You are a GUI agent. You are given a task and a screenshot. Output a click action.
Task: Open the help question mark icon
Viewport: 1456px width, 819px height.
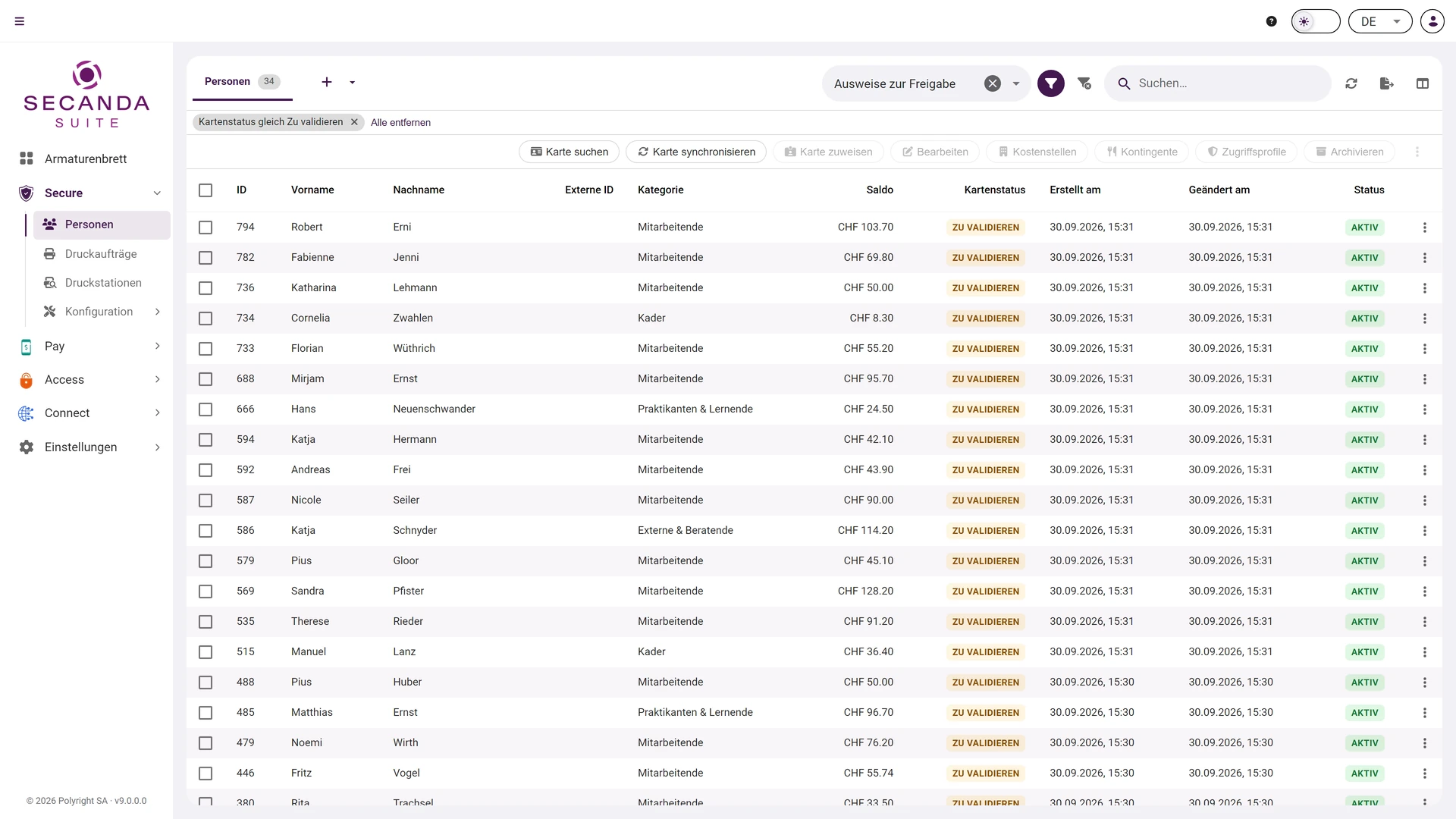pos(1272,21)
